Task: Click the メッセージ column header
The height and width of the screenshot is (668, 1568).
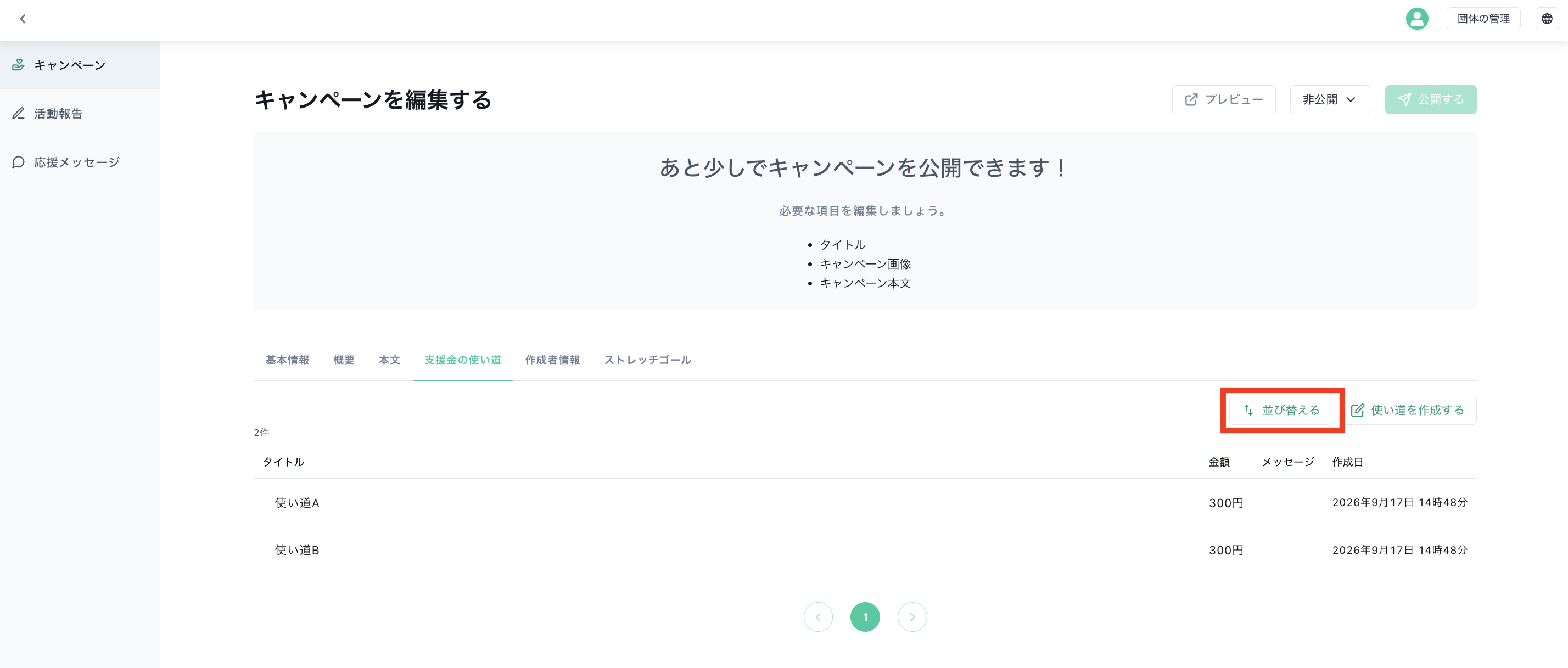Action: click(x=1287, y=462)
